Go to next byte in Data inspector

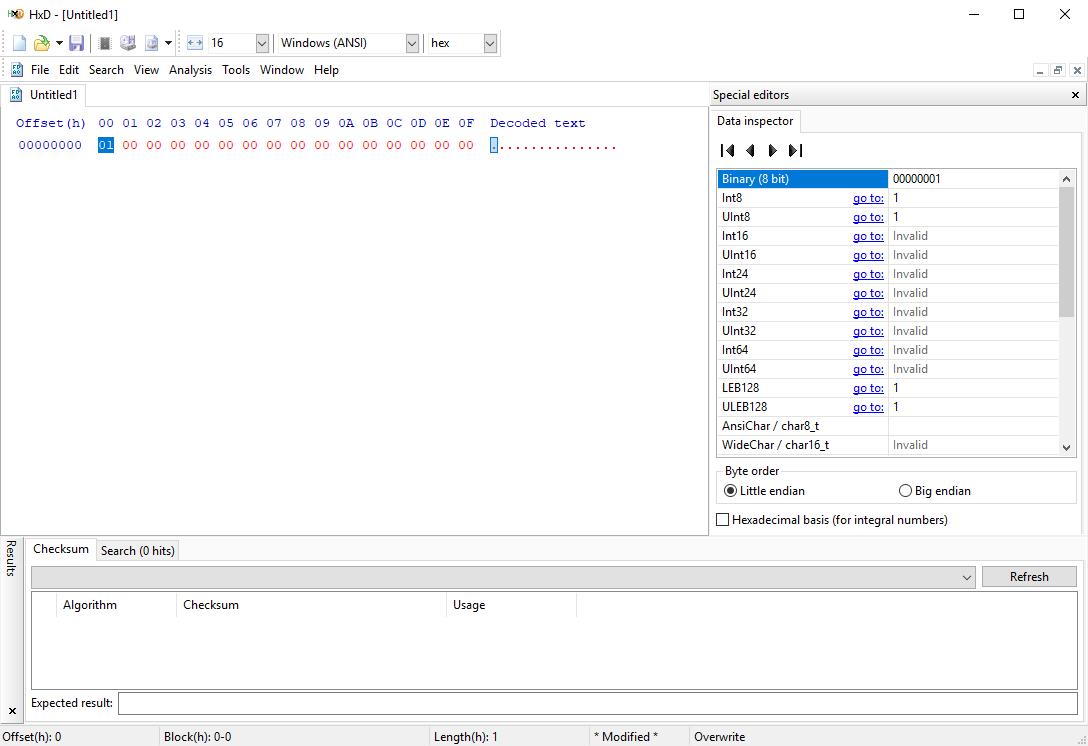772,151
